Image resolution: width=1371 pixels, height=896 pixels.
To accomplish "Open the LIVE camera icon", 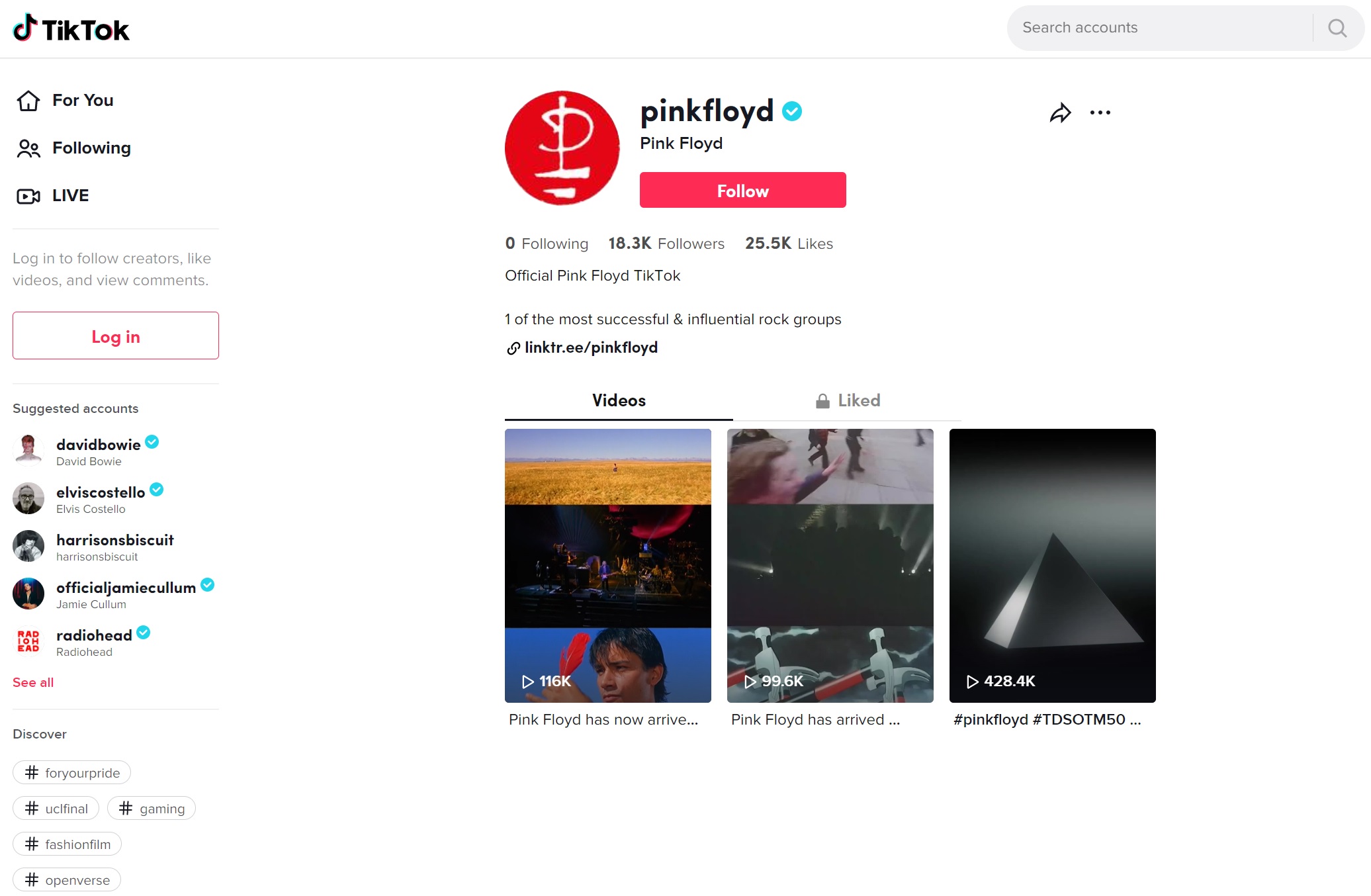I will pyautogui.click(x=28, y=196).
